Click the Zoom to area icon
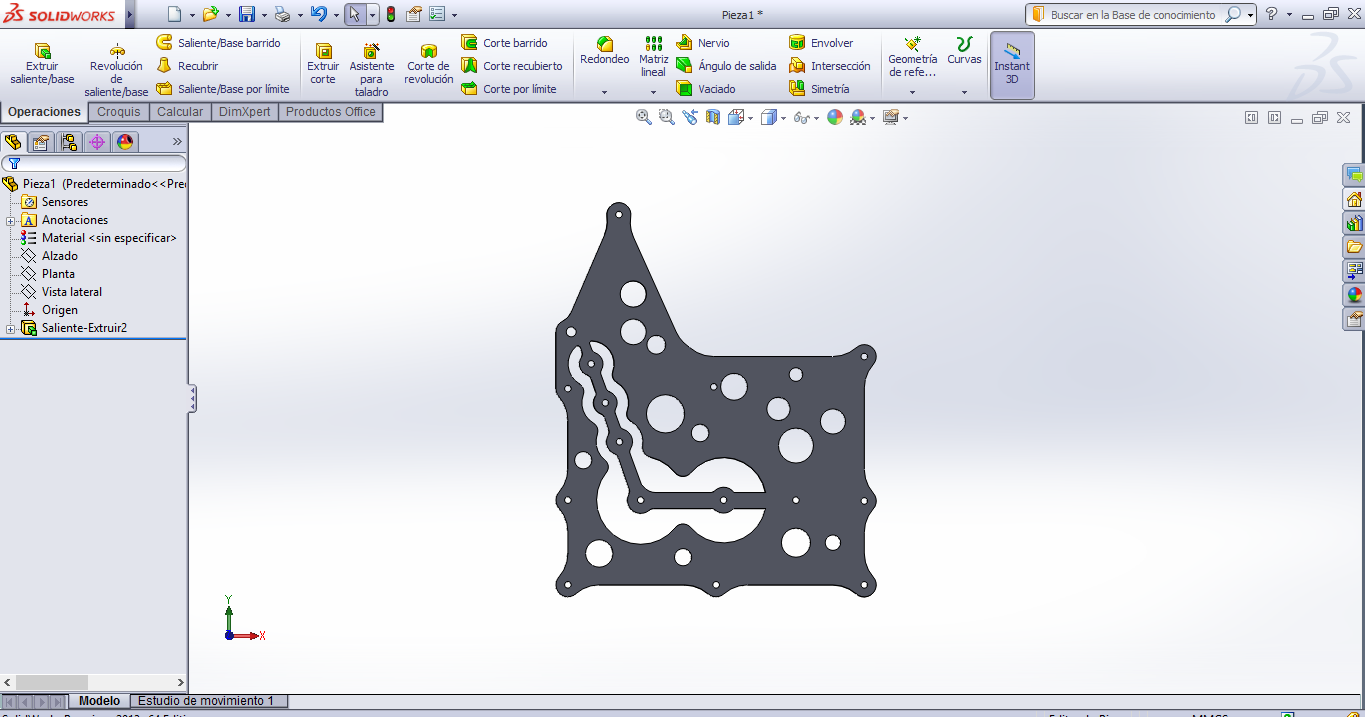Viewport: 1365px width, 717px height. click(x=667, y=117)
